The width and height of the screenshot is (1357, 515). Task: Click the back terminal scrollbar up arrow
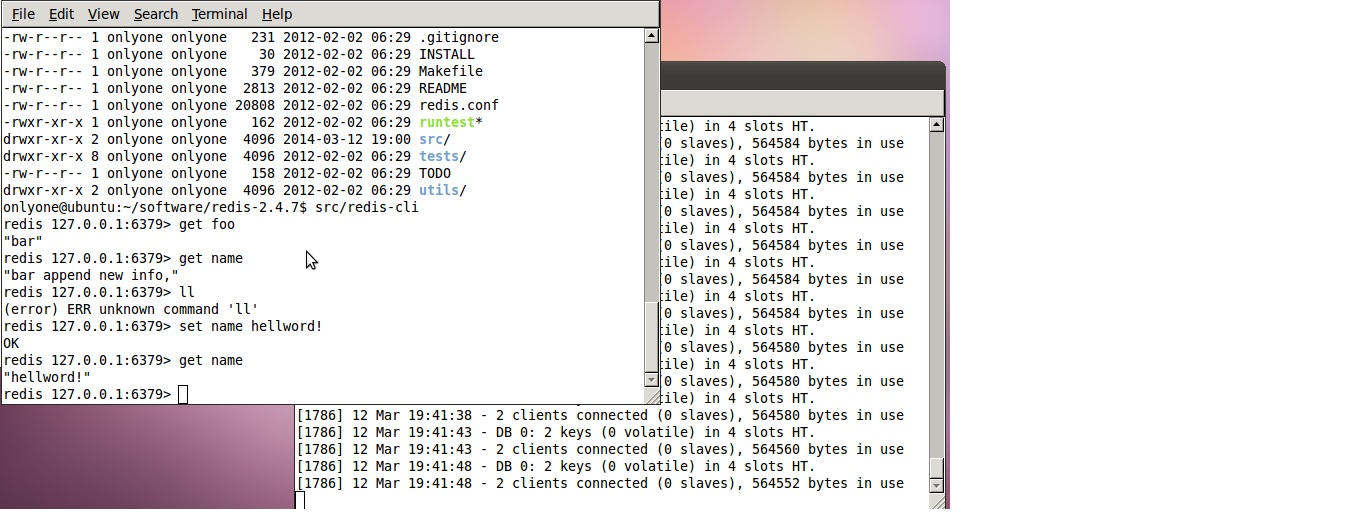coord(936,125)
